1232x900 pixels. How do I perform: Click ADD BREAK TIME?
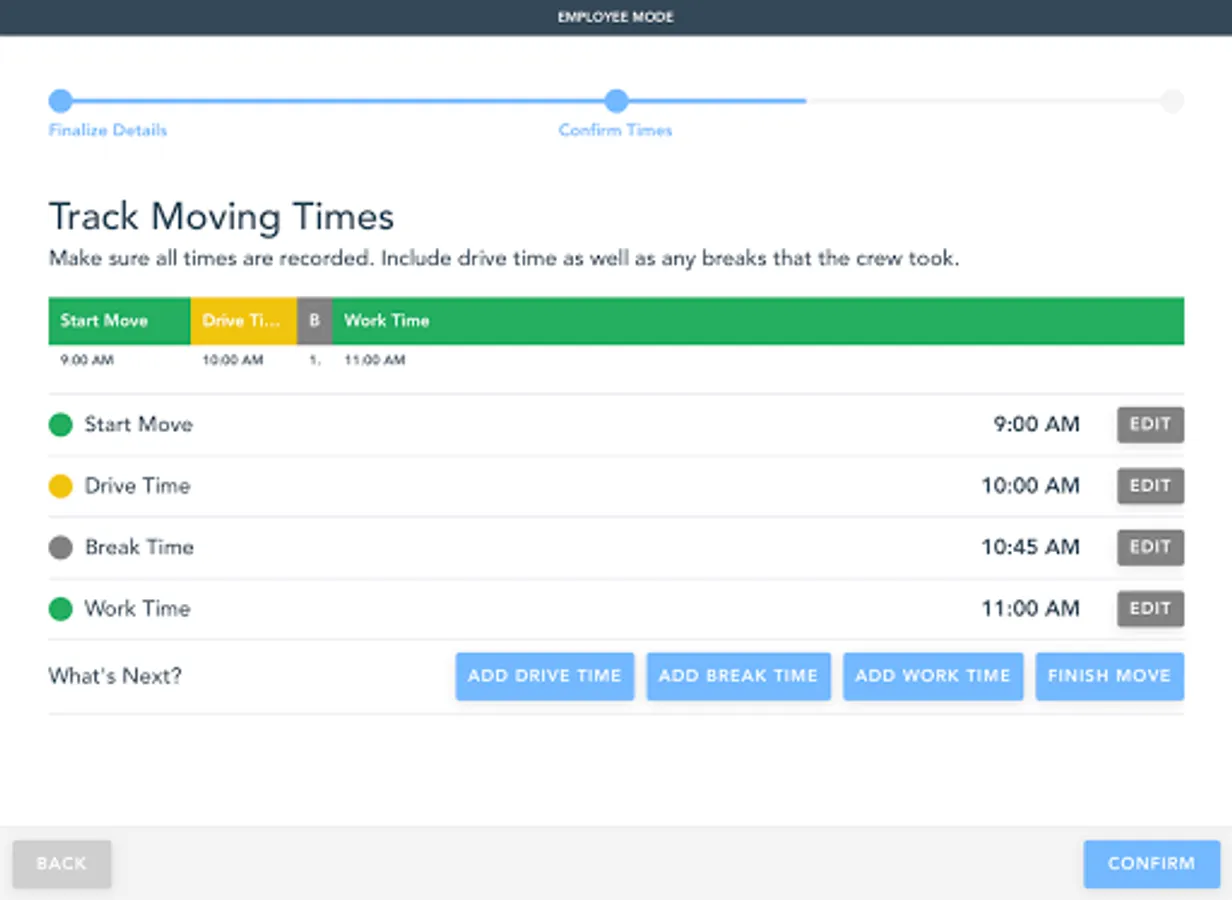click(x=738, y=676)
